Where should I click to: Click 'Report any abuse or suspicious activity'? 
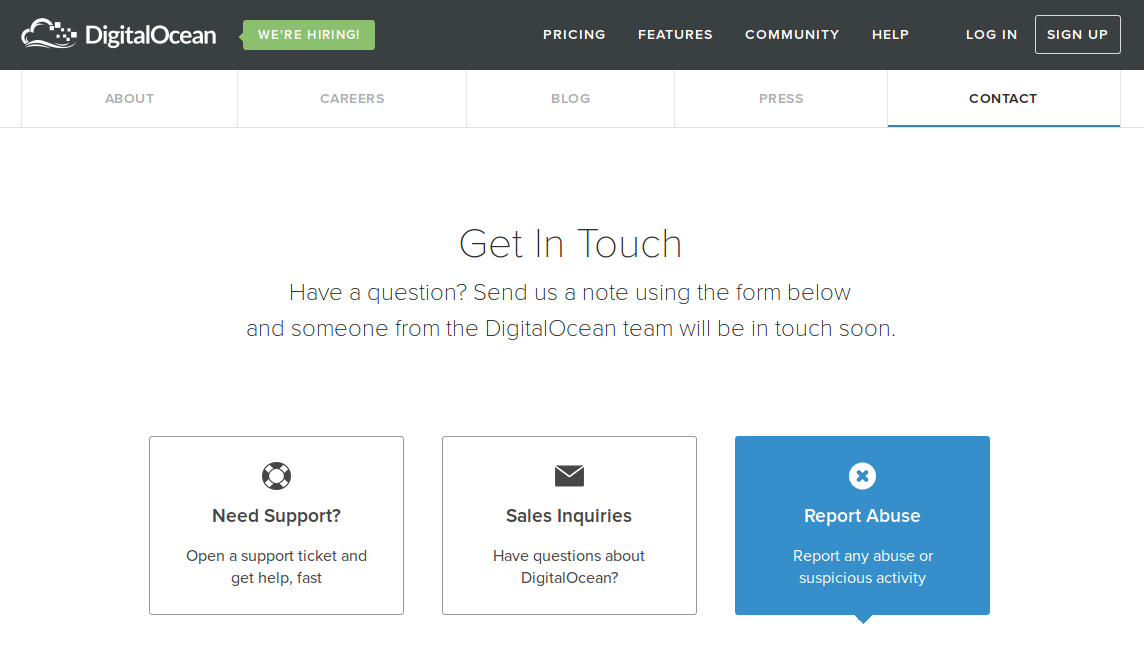[862, 567]
